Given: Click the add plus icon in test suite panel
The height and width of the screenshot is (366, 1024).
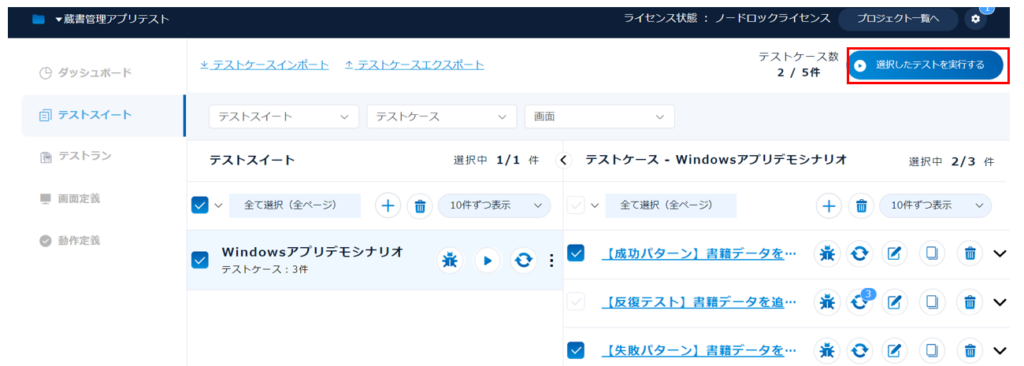Looking at the screenshot, I should click(388, 206).
